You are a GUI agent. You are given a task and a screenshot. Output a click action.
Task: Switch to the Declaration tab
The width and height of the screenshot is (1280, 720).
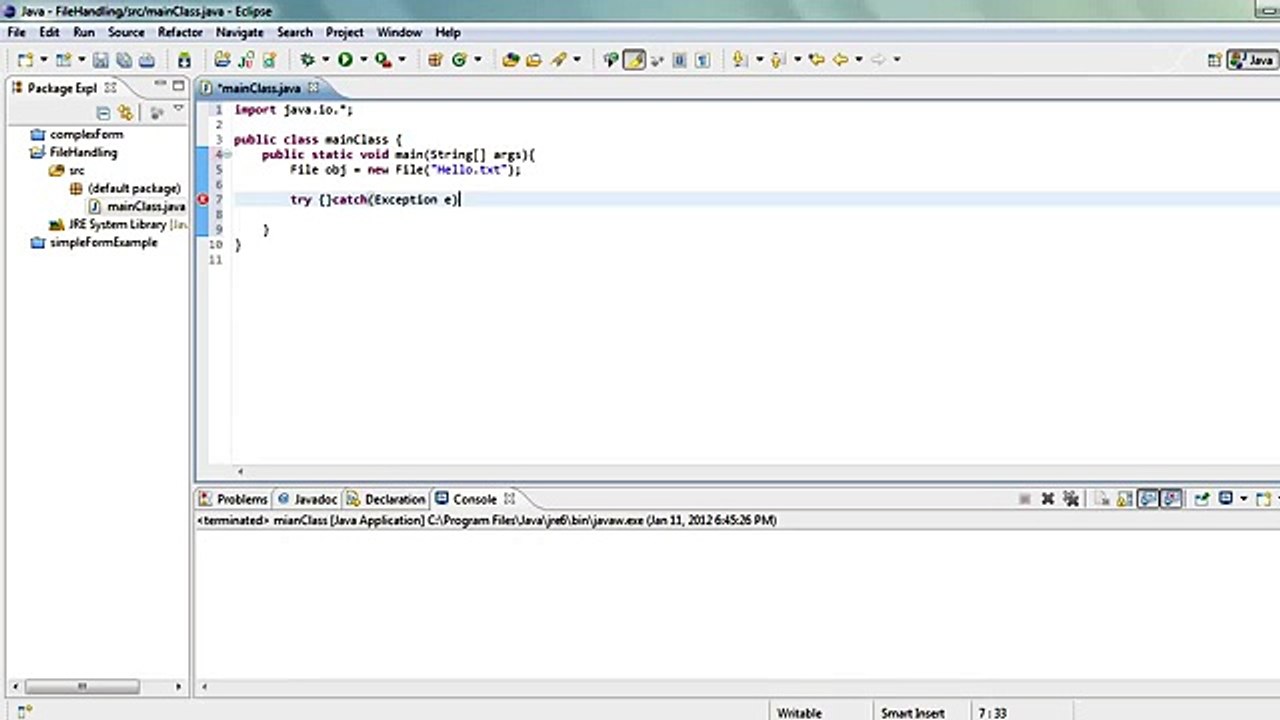point(386,499)
